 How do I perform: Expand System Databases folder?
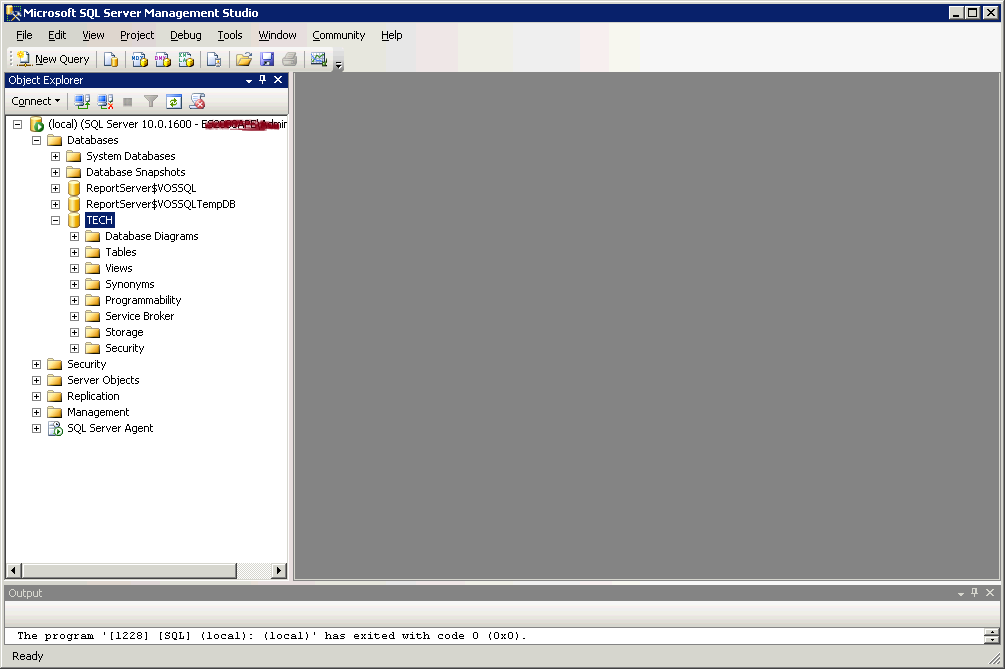(56, 156)
